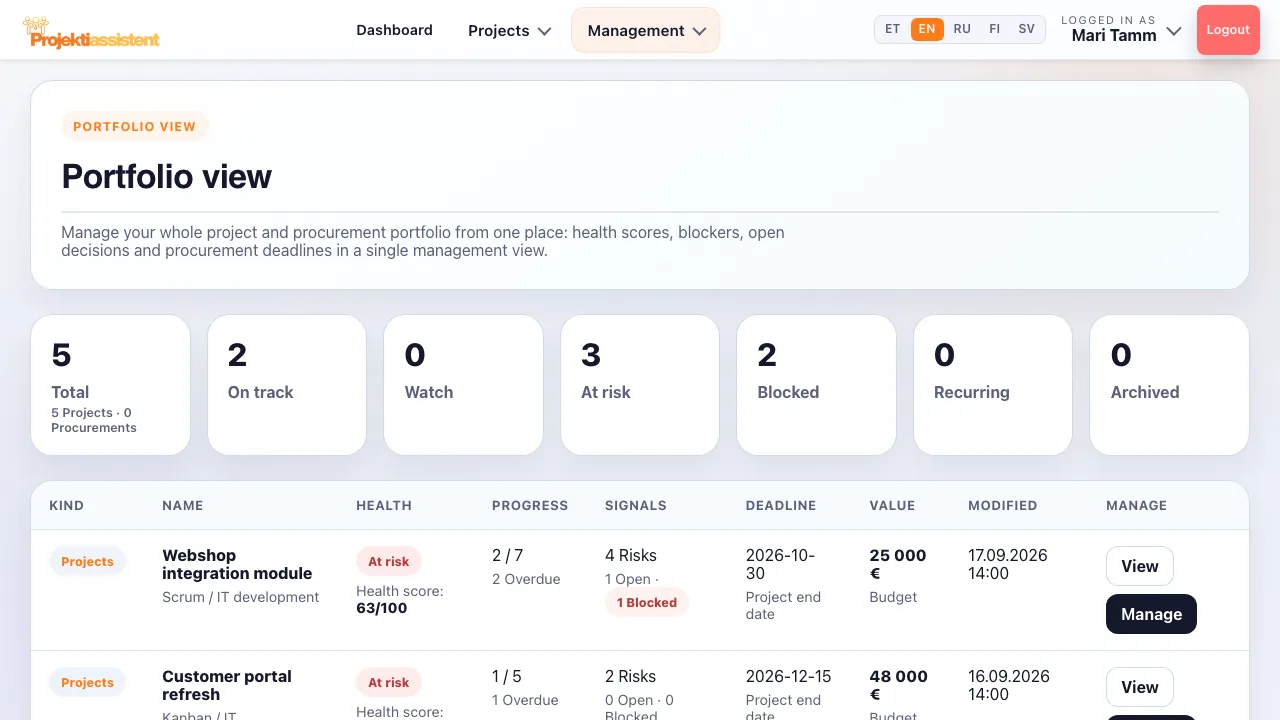Filter by the Watch card
Image resolution: width=1280 pixels, height=720 pixels.
[463, 385]
